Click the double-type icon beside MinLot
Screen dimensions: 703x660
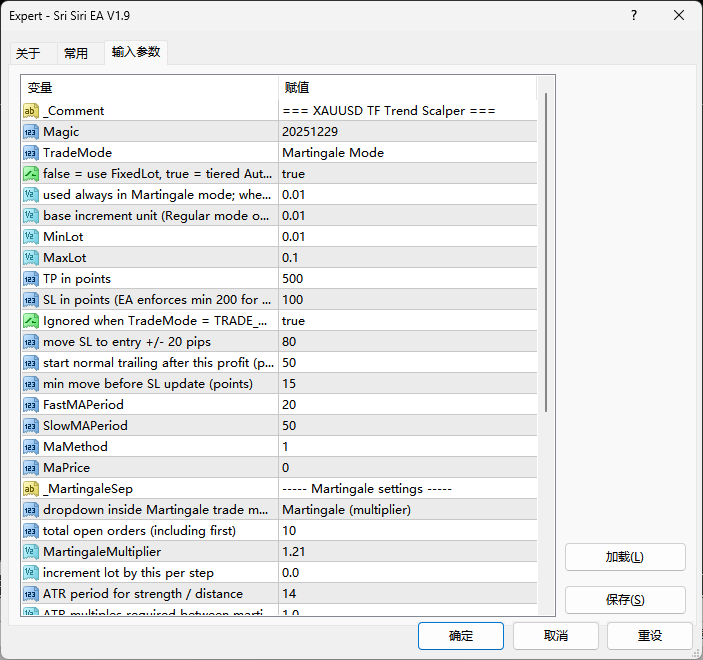coord(31,237)
